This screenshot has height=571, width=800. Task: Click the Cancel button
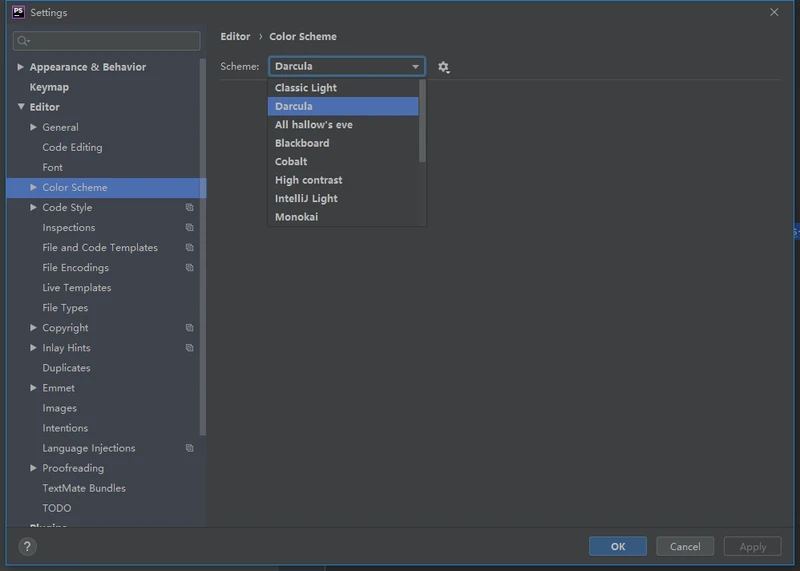click(685, 546)
